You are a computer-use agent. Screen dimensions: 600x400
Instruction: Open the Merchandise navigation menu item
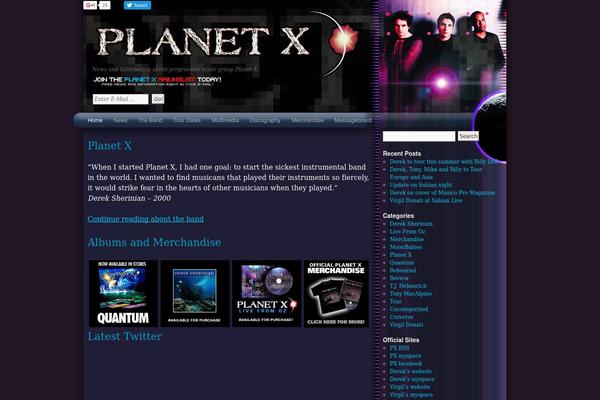pos(308,120)
